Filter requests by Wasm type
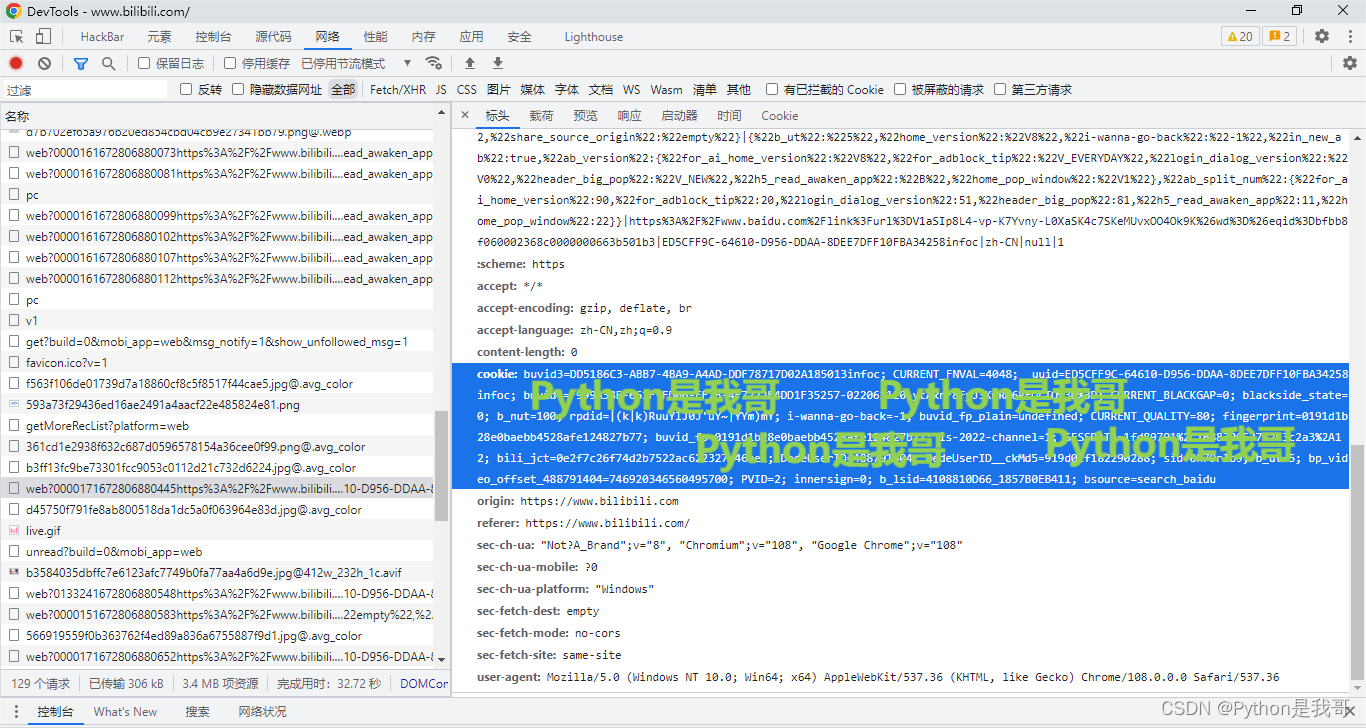1366x728 pixels. click(666, 89)
